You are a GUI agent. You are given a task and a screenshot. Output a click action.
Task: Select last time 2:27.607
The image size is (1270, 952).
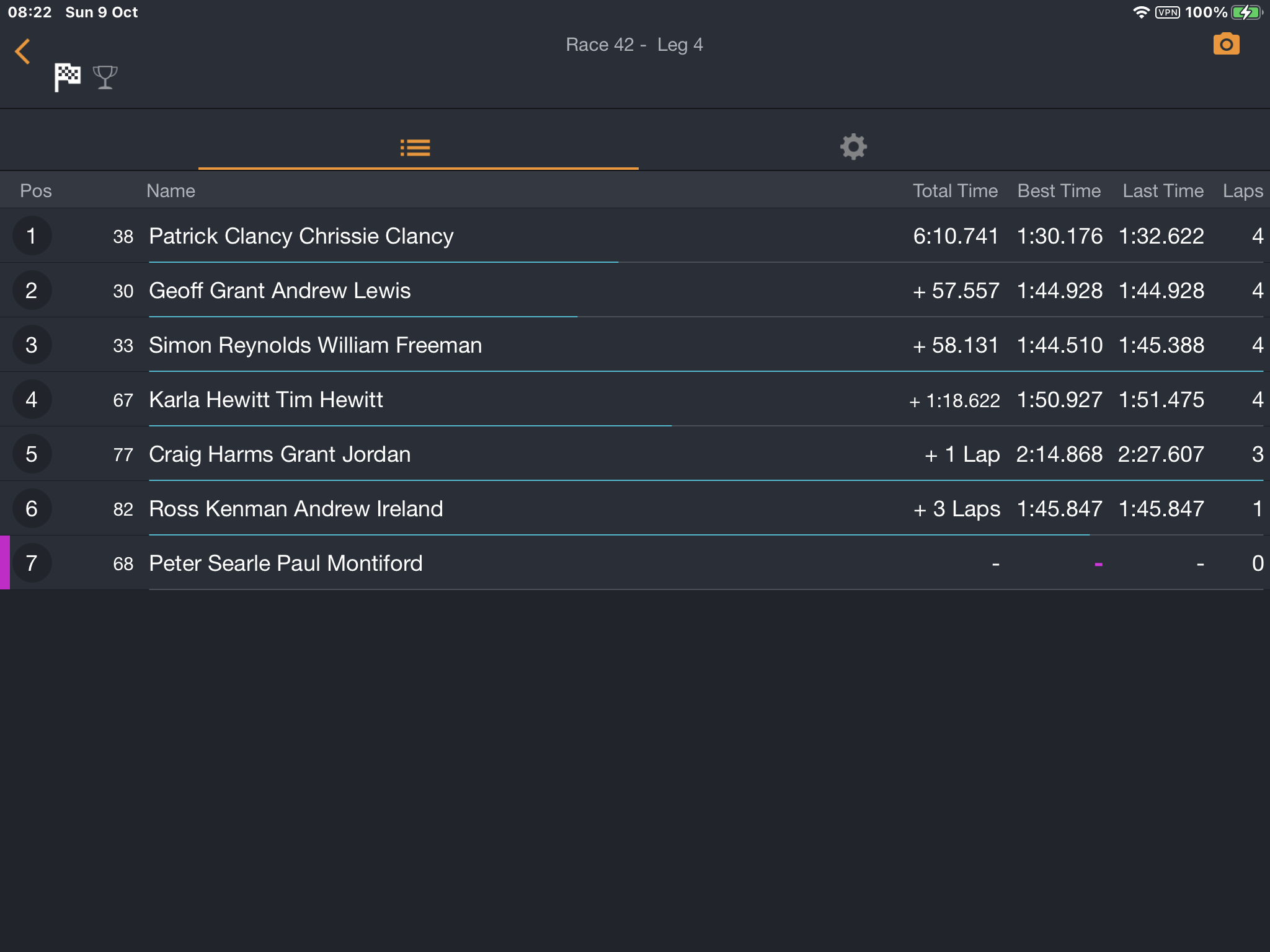pos(1161,454)
